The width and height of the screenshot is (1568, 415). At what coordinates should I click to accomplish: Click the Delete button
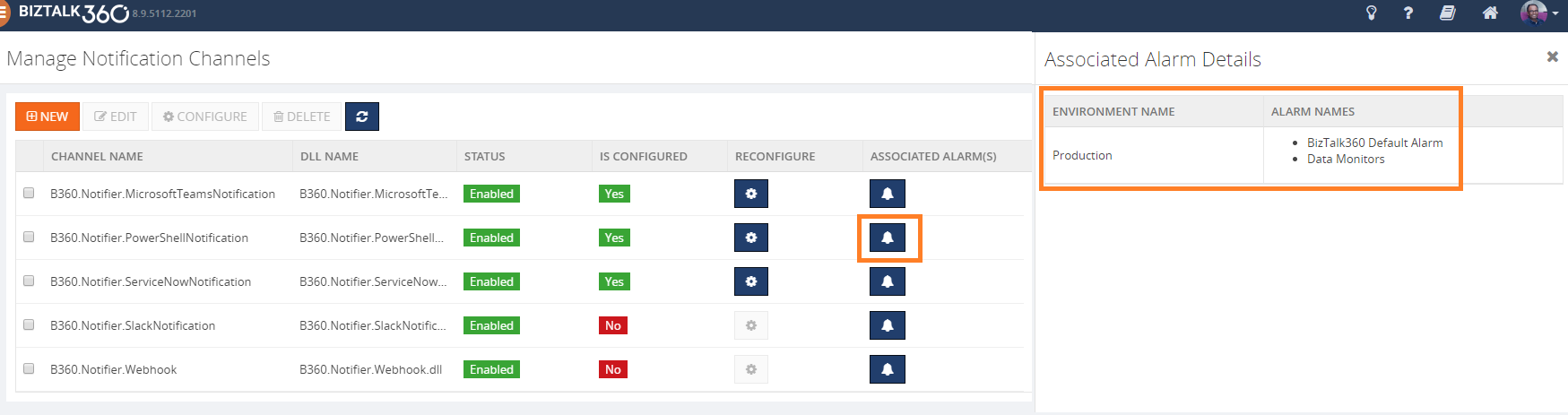click(x=302, y=117)
